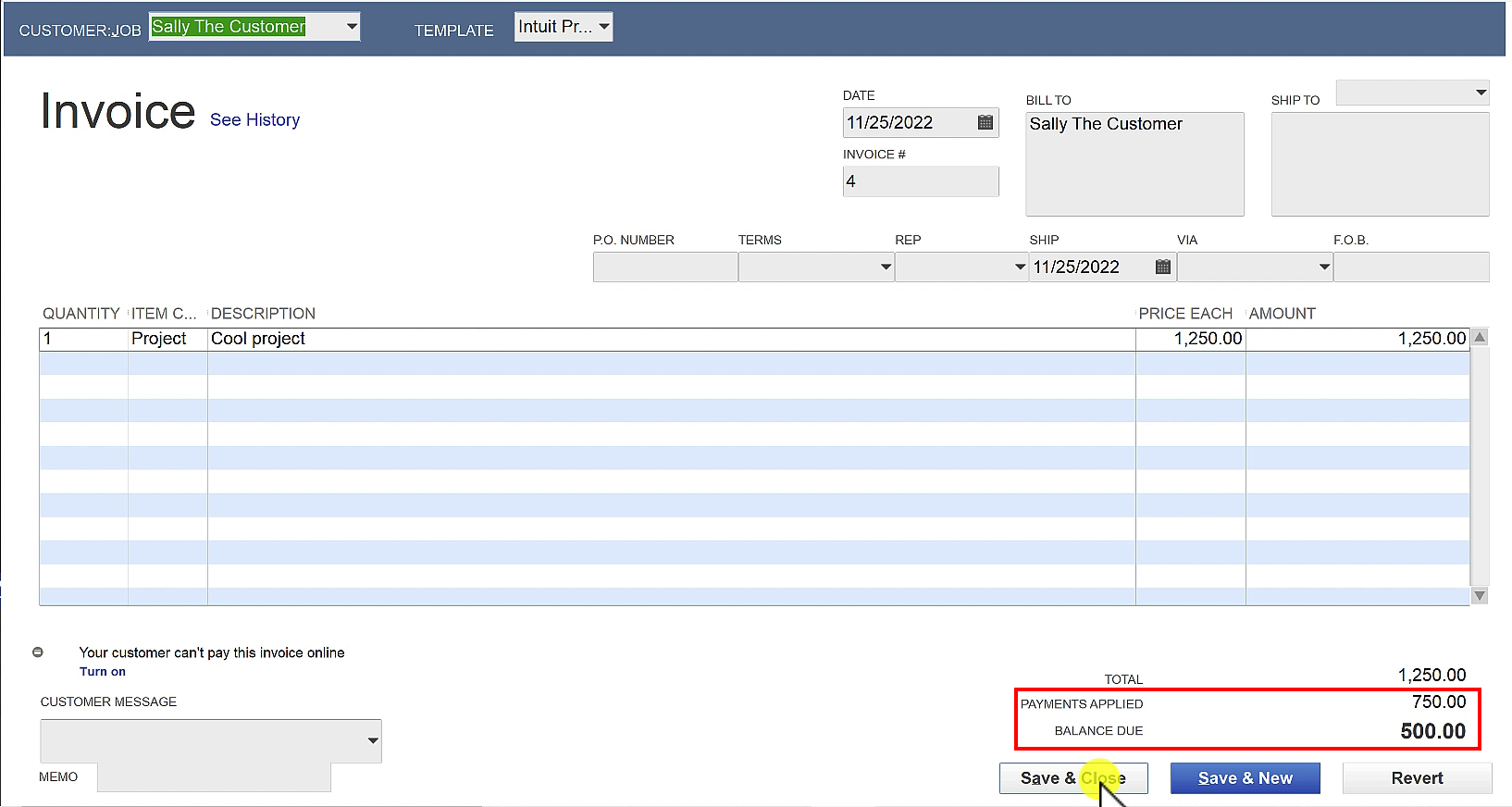
Task: Click the Price Each column header
Action: (1185, 314)
